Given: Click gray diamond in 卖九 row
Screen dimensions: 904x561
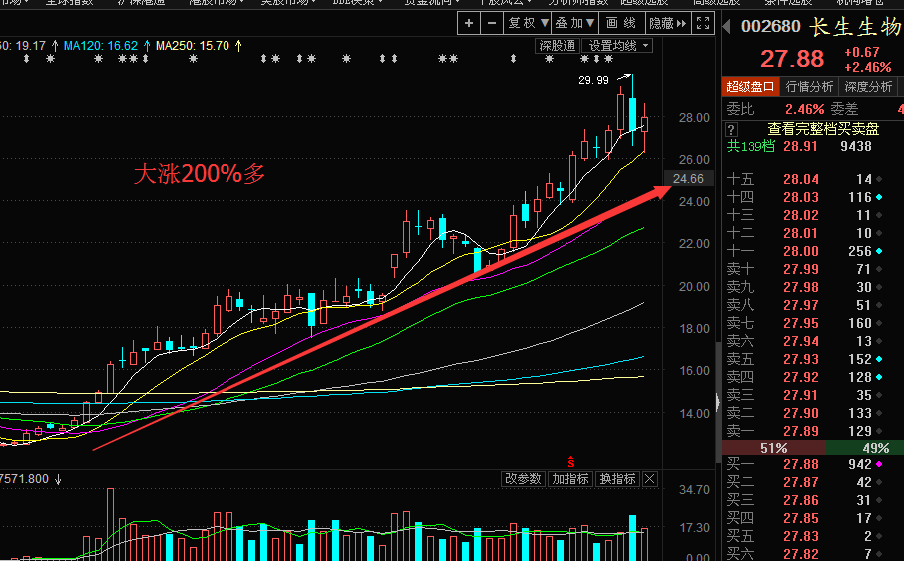Looking at the screenshot, I should coord(879,287).
